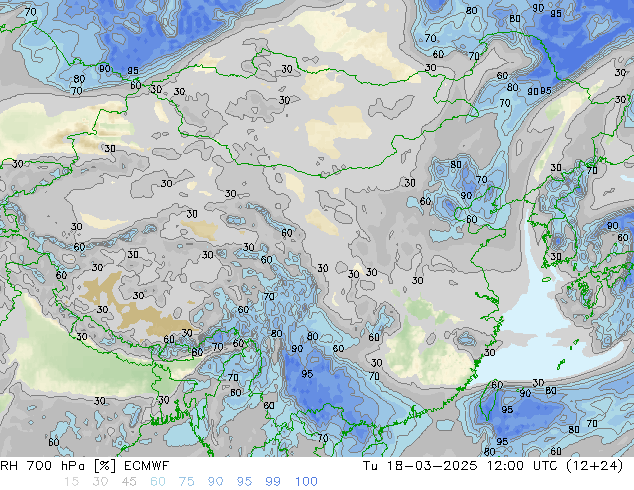The height and width of the screenshot is (490, 634).
Task: Click the 60 value in the bottom legend
Action: click(158, 482)
